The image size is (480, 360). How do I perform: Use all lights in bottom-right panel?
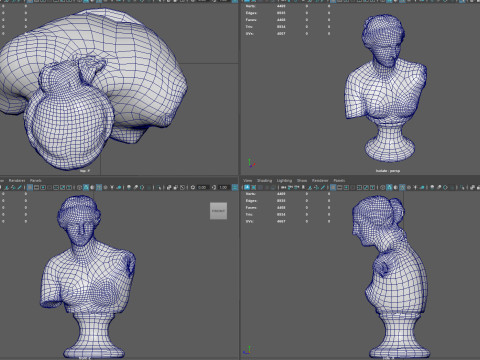[415, 187]
